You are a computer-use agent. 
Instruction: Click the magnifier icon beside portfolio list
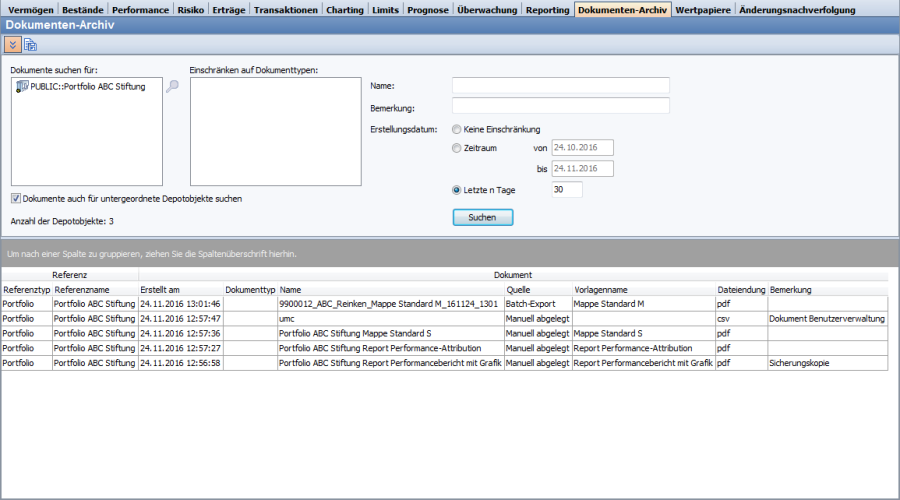(x=172, y=87)
